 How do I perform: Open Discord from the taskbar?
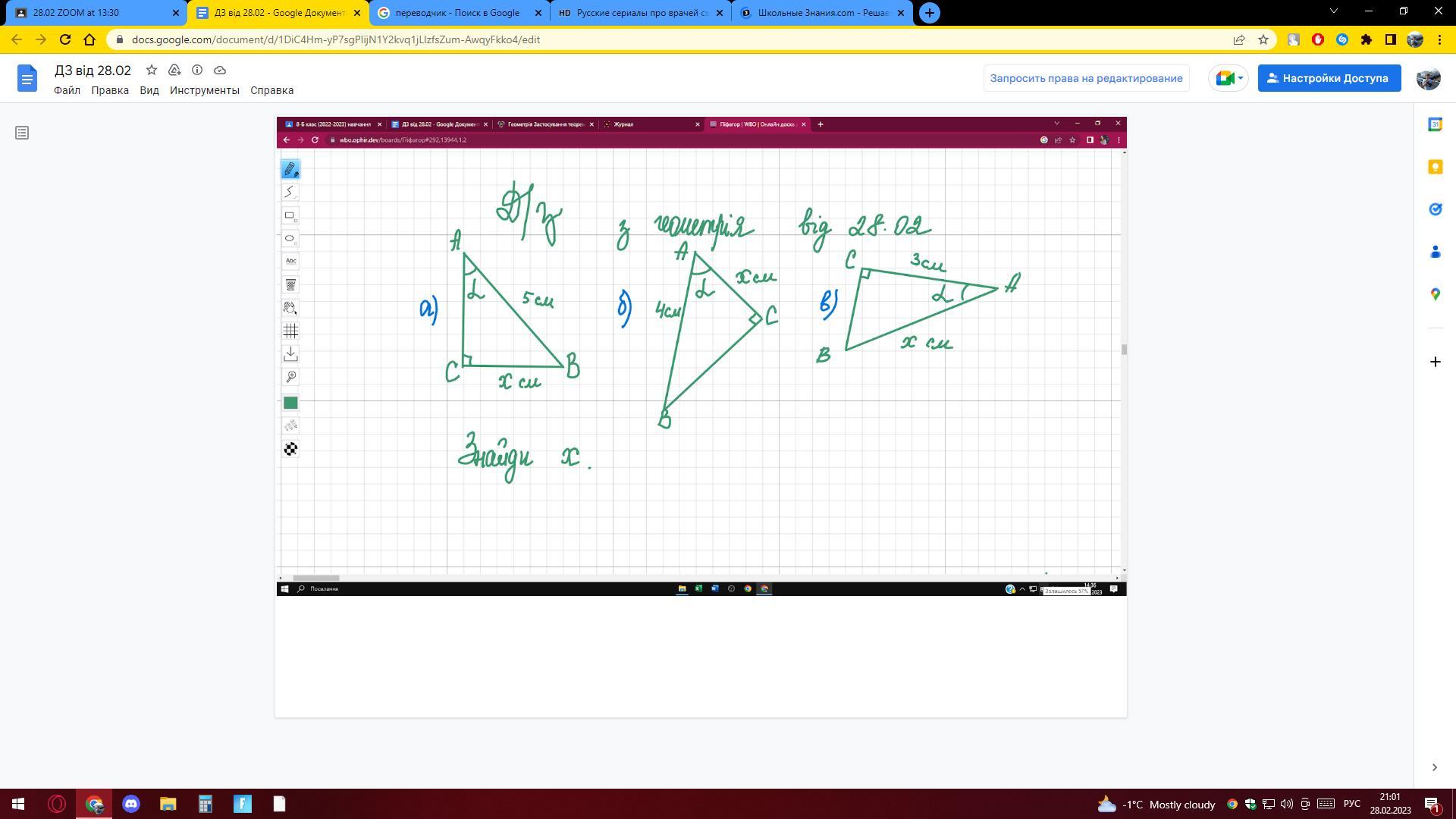131,804
